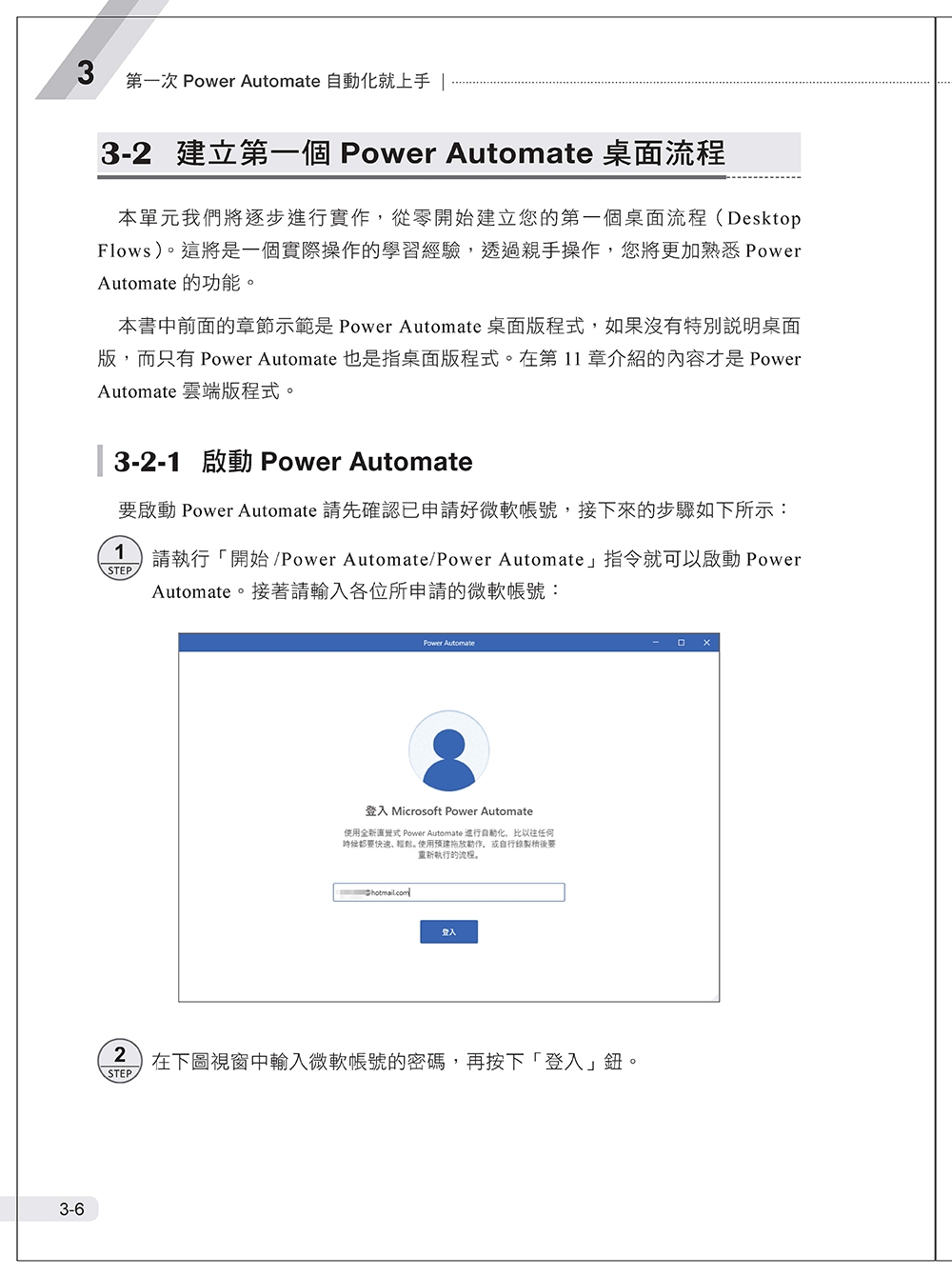The width and height of the screenshot is (952, 1277).
Task: Close the Power Automate window
Action: coord(706,643)
